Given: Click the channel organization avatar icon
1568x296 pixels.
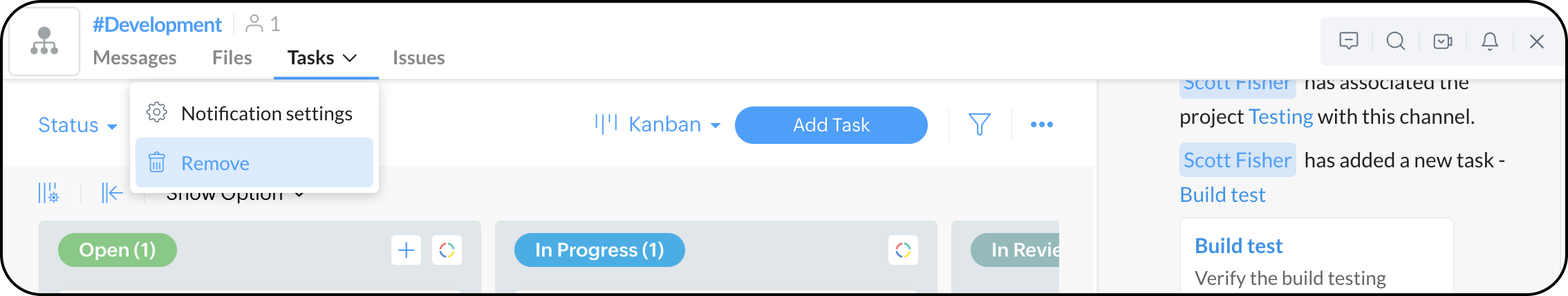Looking at the screenshot, I should [x=44, y=41].
